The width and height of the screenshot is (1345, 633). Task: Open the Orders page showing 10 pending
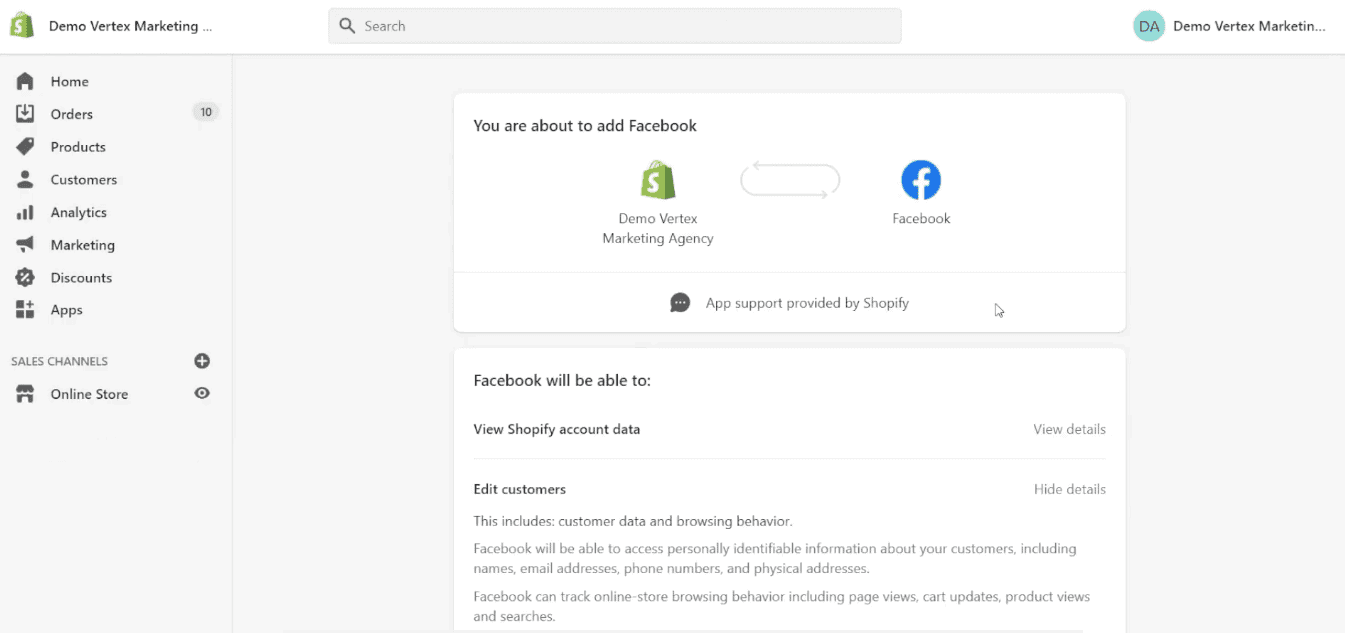71,113
